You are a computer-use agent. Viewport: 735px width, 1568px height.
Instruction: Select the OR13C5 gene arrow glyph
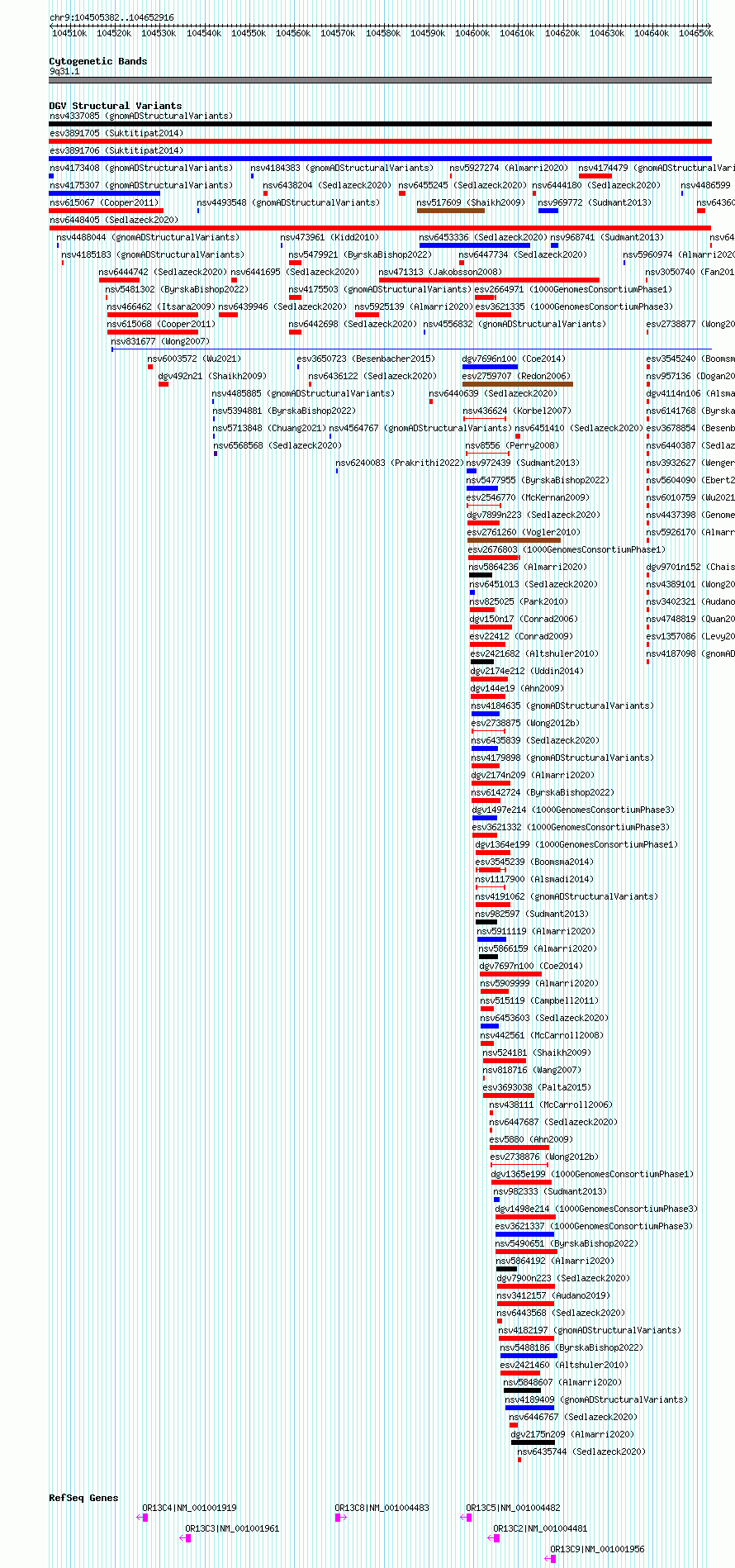click(467, 1518)
